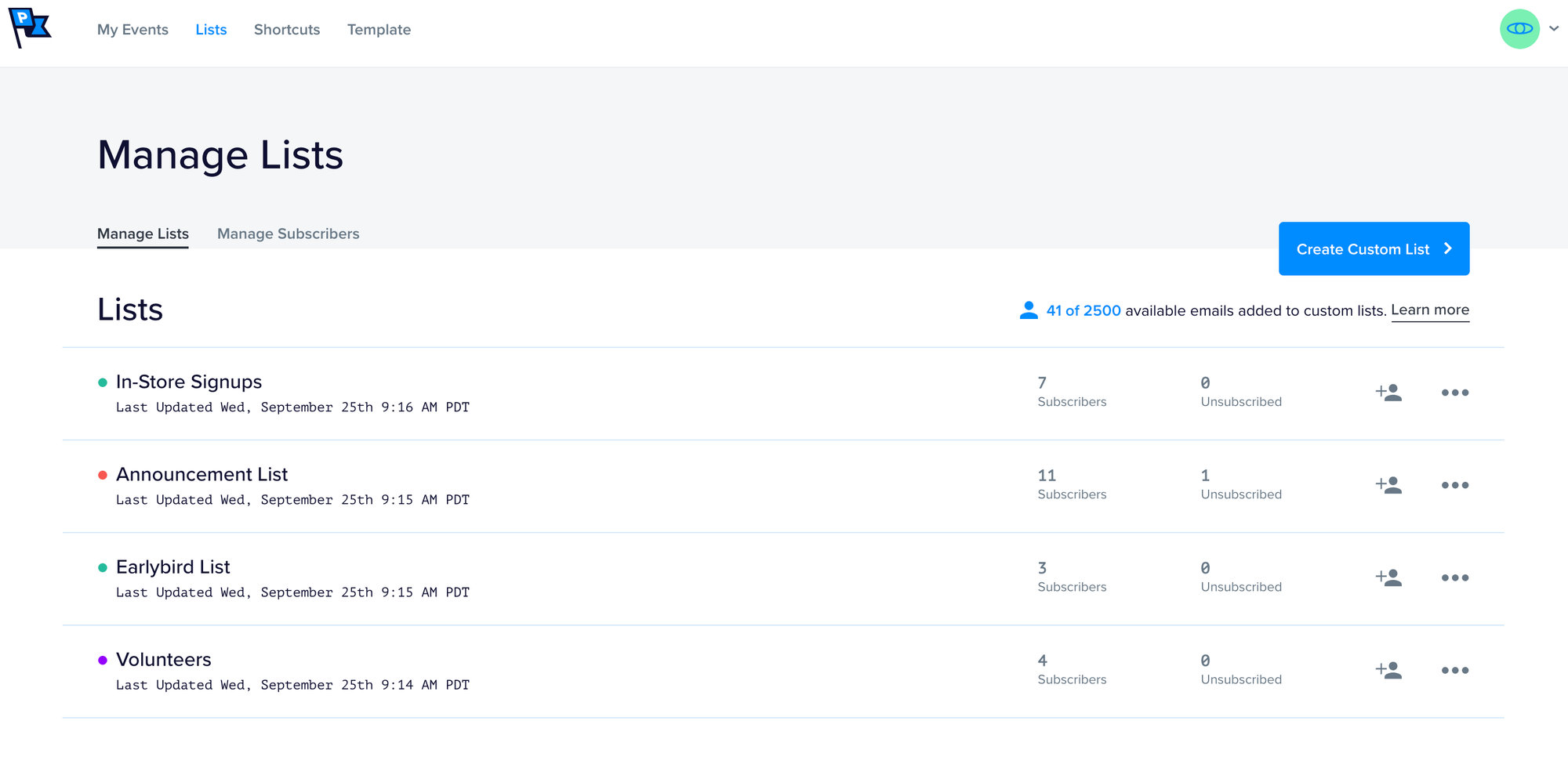Add subscriber to Volunteers list

tap(1388, 670)
